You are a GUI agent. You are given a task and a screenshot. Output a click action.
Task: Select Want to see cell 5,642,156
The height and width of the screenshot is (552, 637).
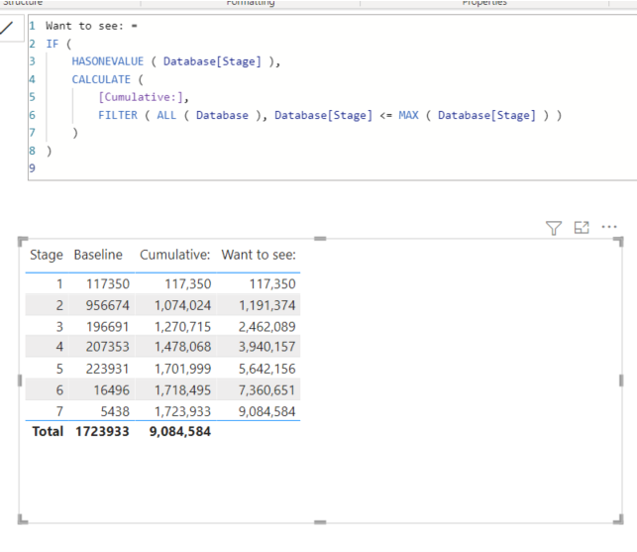coord(267,369)
